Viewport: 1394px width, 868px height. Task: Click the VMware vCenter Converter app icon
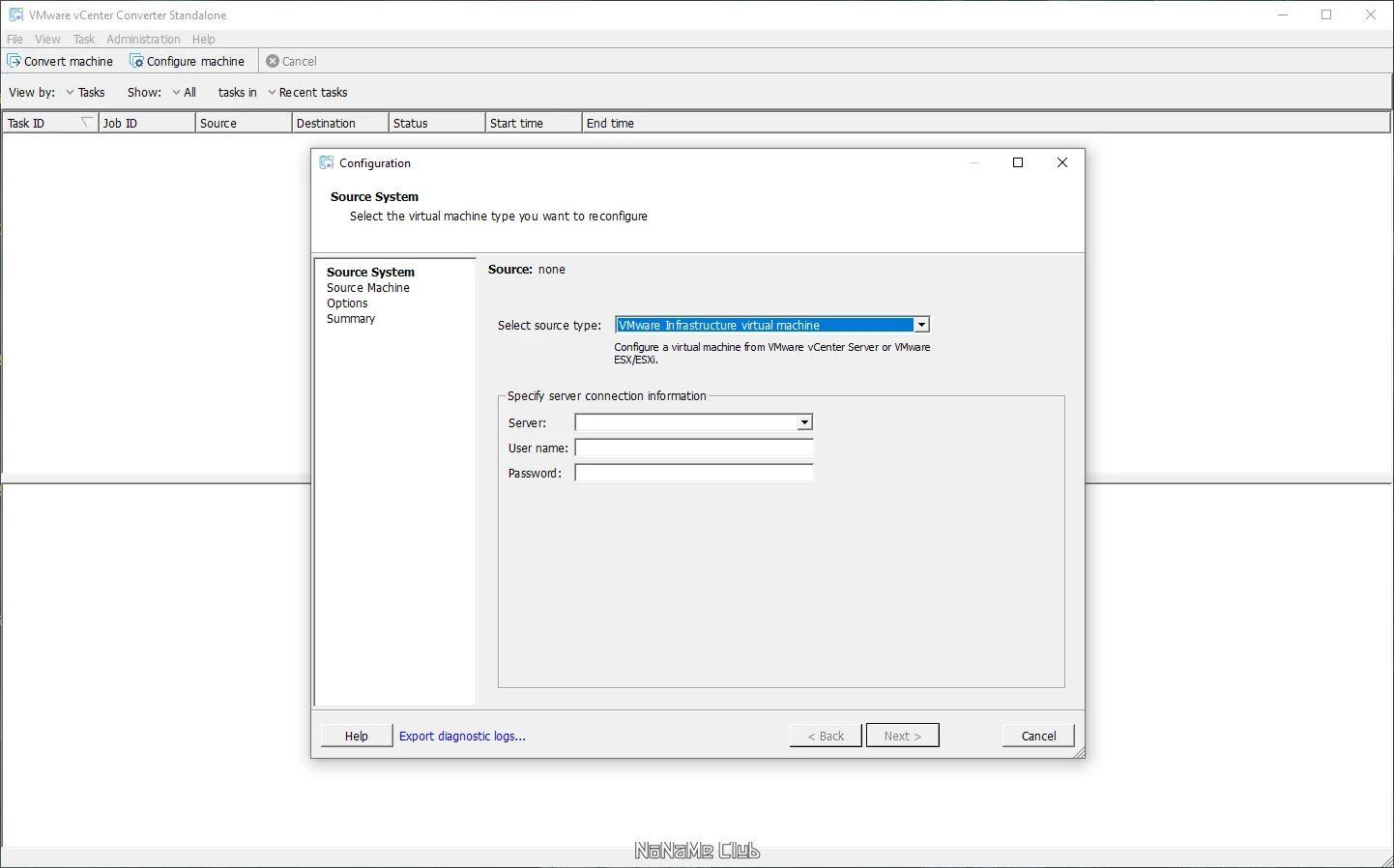coord(15,15)
